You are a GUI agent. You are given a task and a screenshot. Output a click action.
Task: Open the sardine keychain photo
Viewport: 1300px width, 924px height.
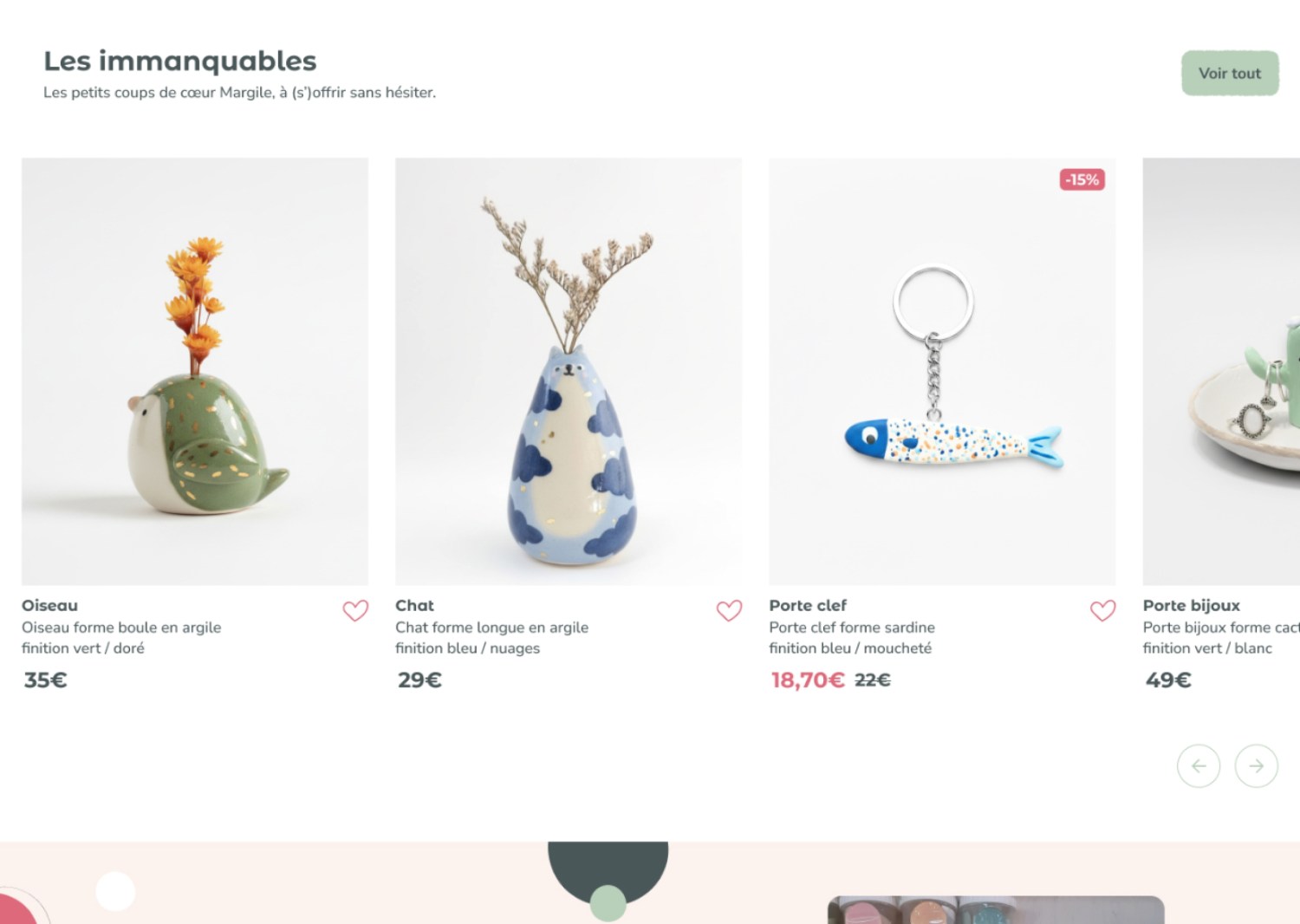942,371
